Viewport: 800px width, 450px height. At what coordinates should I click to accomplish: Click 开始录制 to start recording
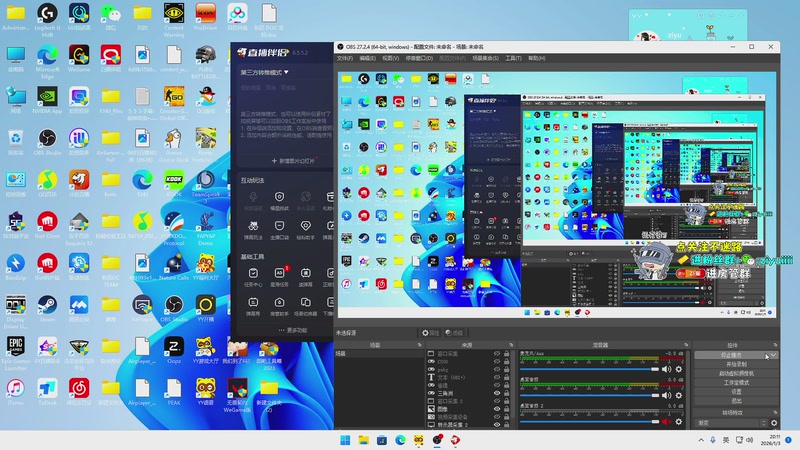click(x=736, y=364)
